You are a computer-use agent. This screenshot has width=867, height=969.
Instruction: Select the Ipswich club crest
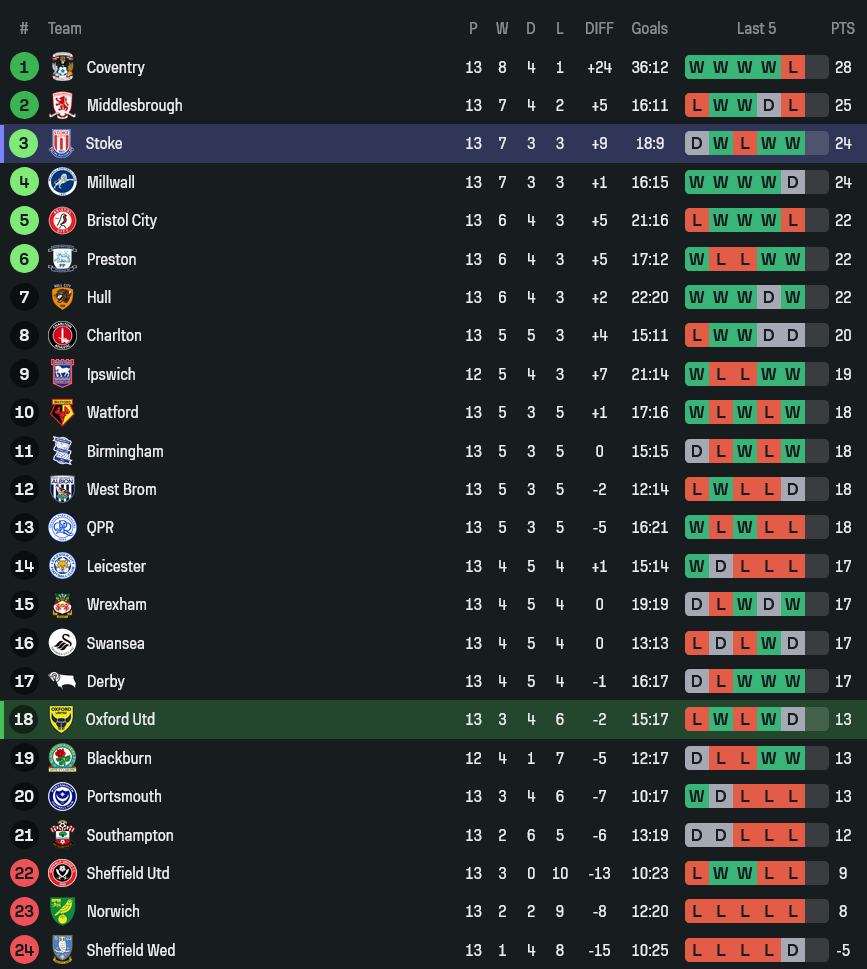[62, 374]
